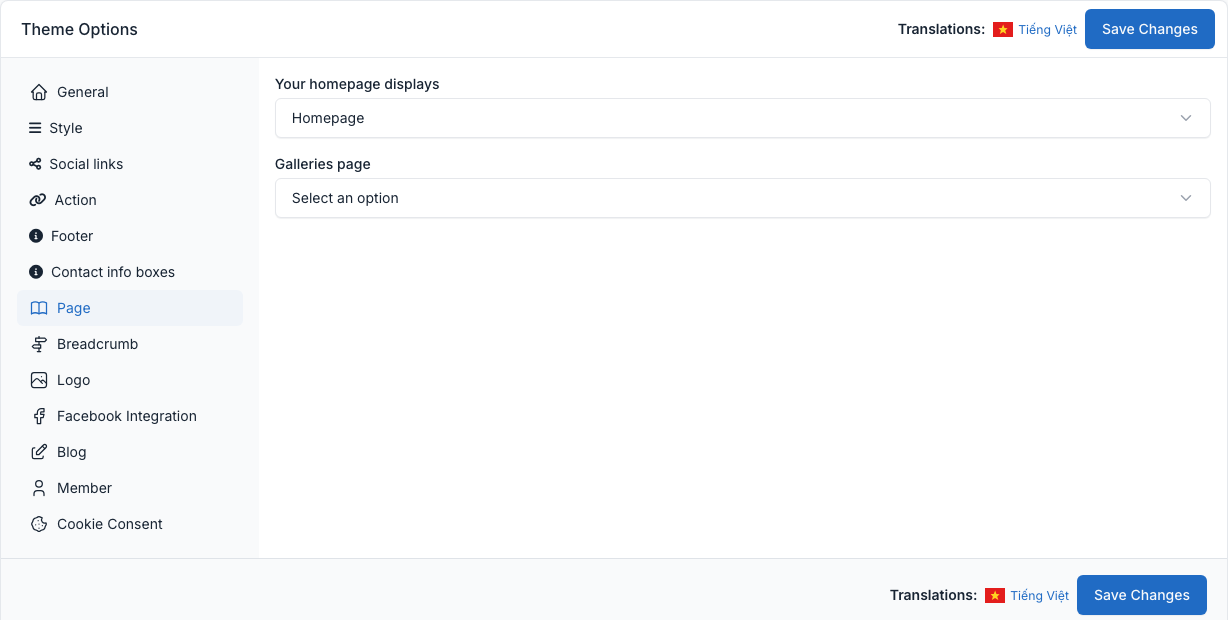1228x620 pixels.
Task: Select the Contact info boxes info icon
Action: tap(36, 272)
